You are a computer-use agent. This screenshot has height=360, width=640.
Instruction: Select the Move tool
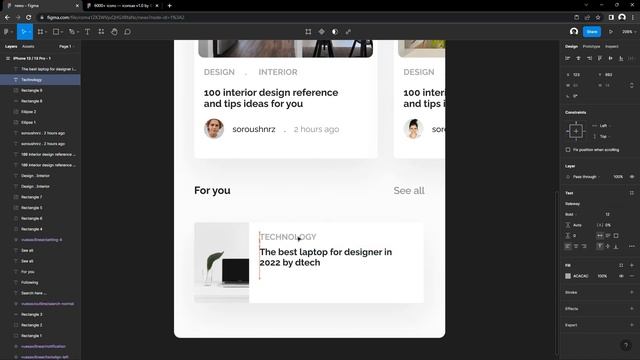point(23,31)
